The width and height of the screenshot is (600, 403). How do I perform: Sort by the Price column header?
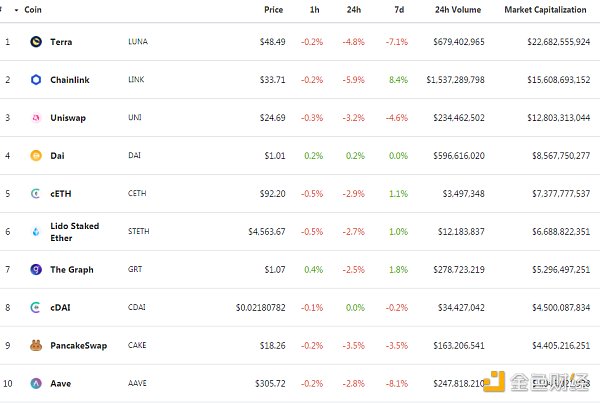[x=273, y=10]
